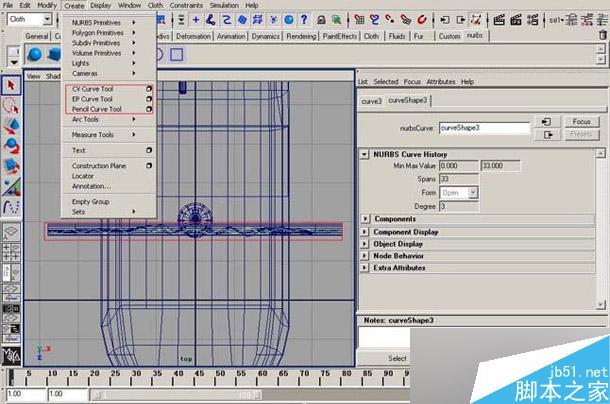610x404 pixels.
Task: Open render globals settings icon
Action: click(533, 19)
